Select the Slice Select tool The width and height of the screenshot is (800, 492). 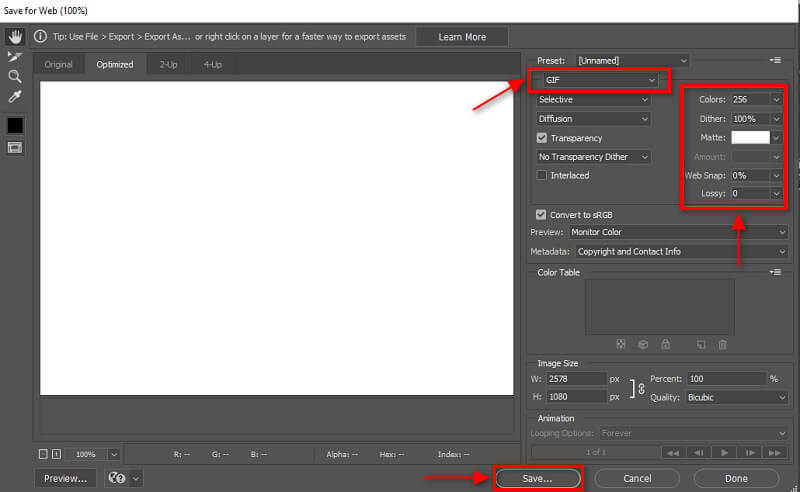15,56
